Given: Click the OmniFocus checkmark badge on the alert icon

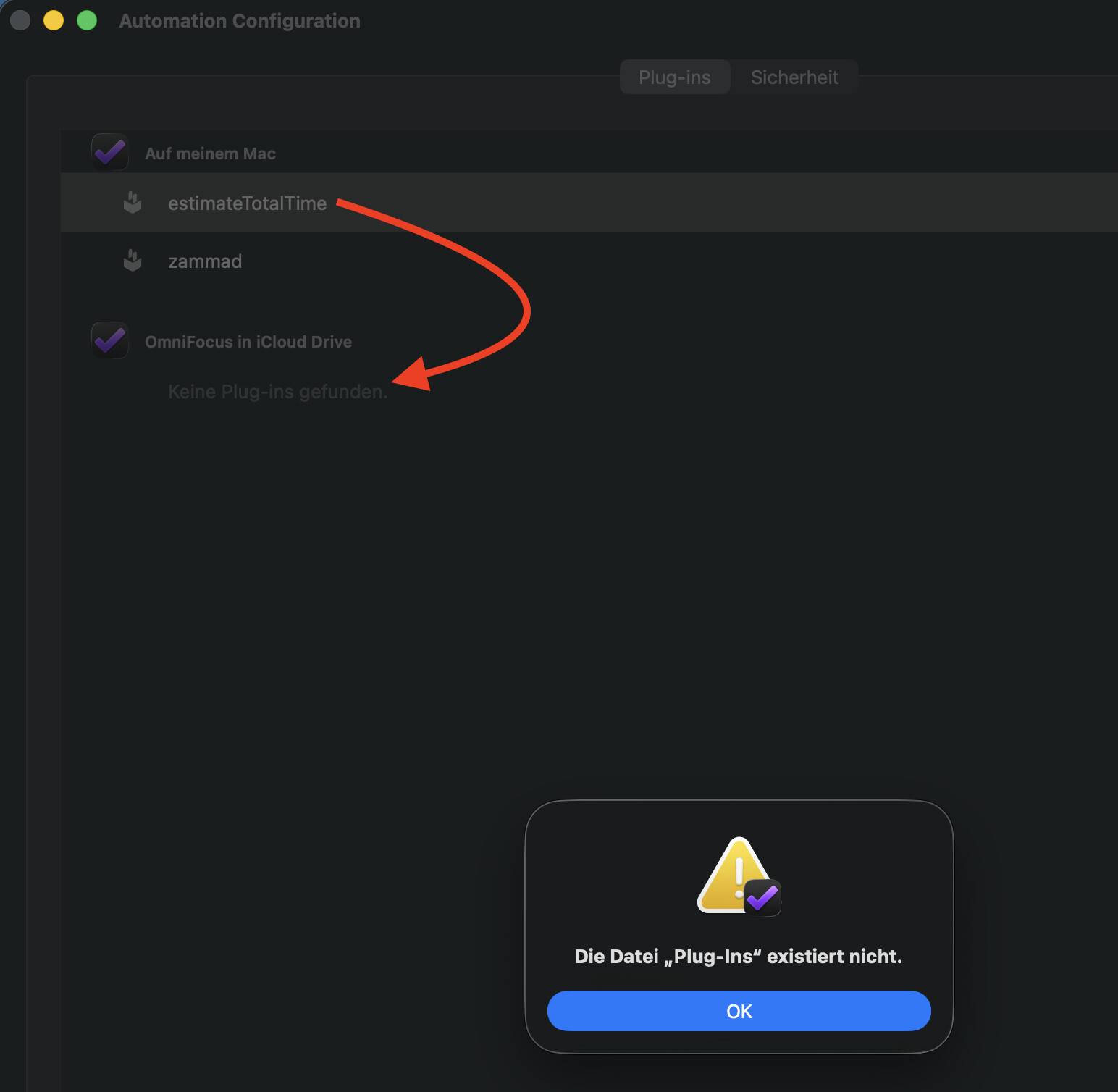Looking at the screenshot, I should click(x=762, y=898).
